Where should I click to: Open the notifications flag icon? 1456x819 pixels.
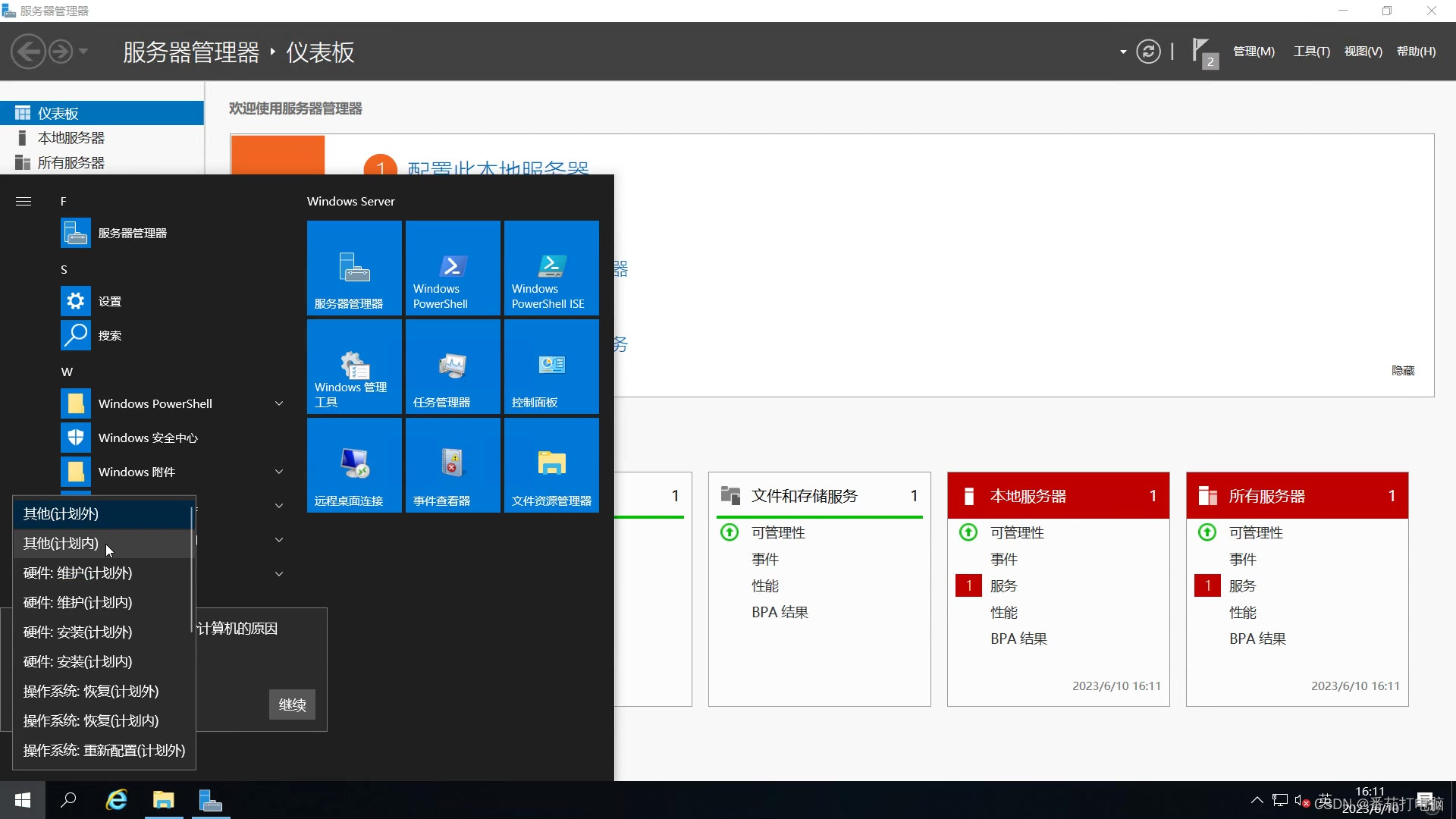coord(1204,53)
